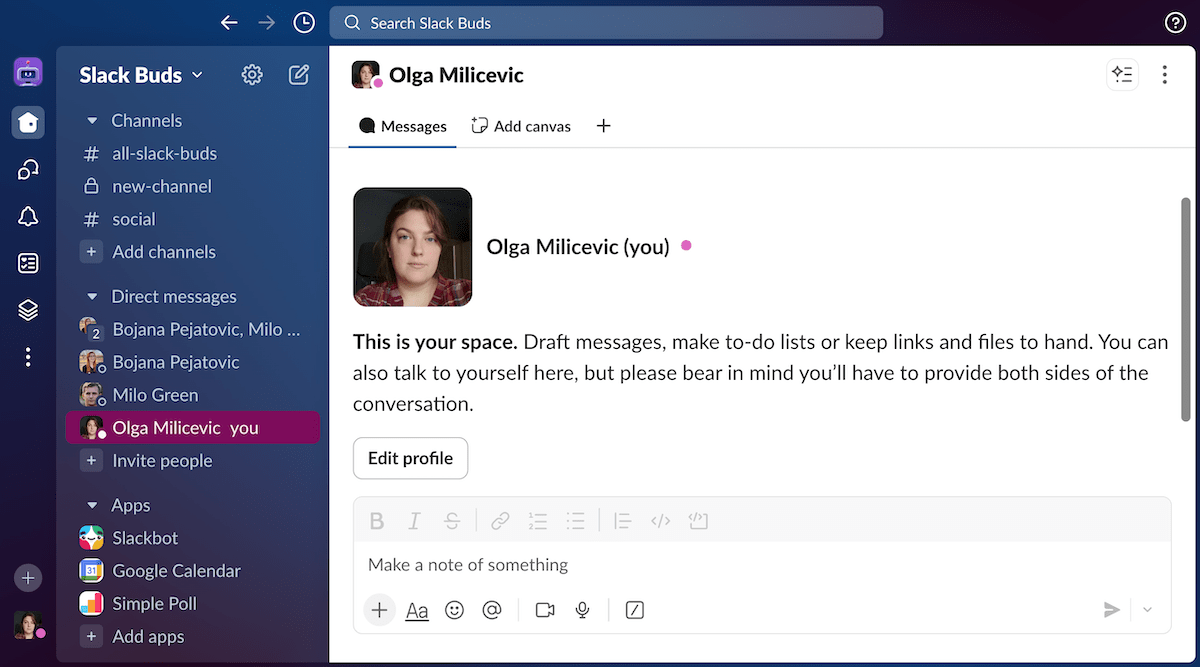The image size is (1200, 667).
Task: Open conversation more actions vertical dots
Action: [x=1164, y=75]
